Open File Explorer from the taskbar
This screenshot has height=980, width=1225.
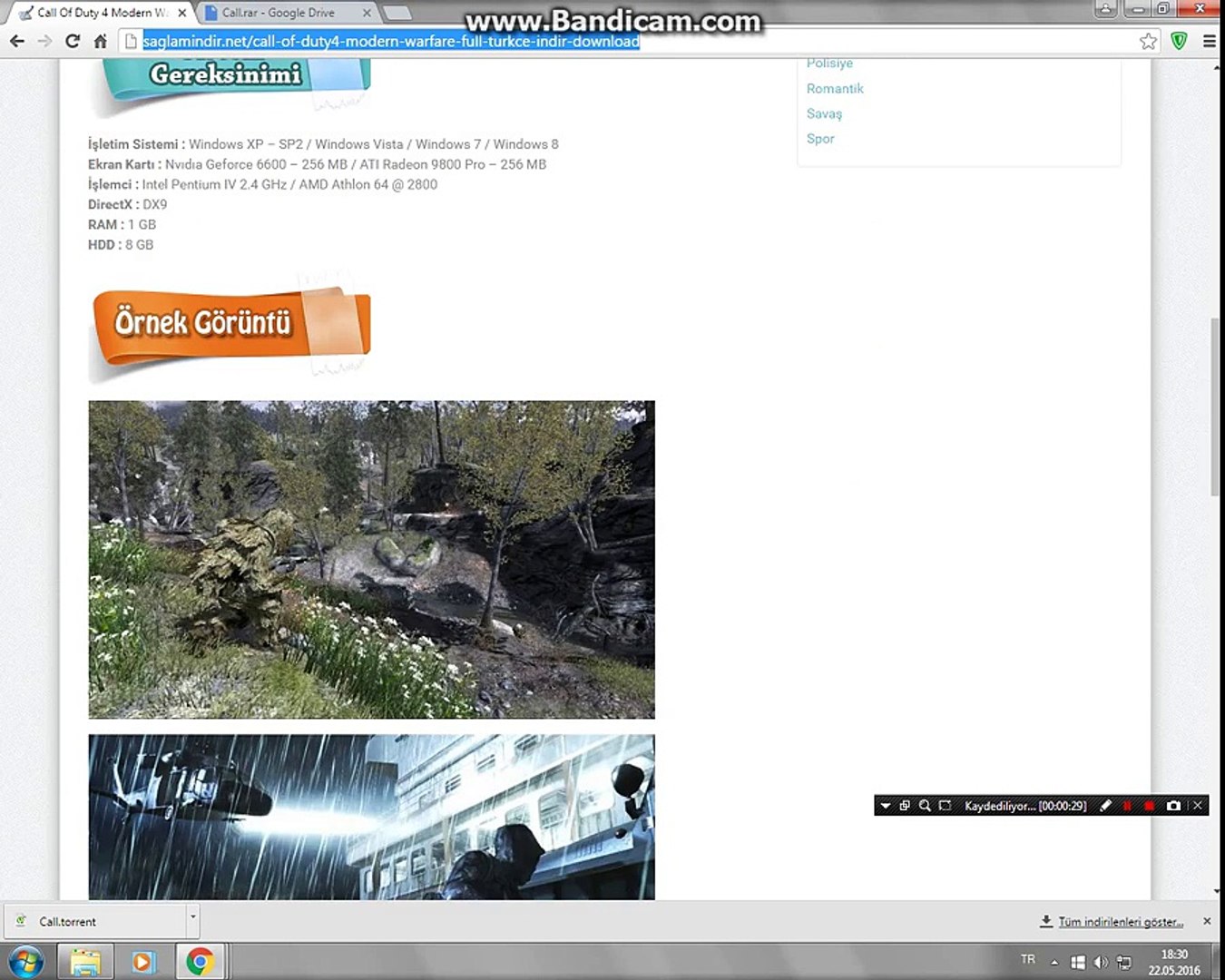85,961
